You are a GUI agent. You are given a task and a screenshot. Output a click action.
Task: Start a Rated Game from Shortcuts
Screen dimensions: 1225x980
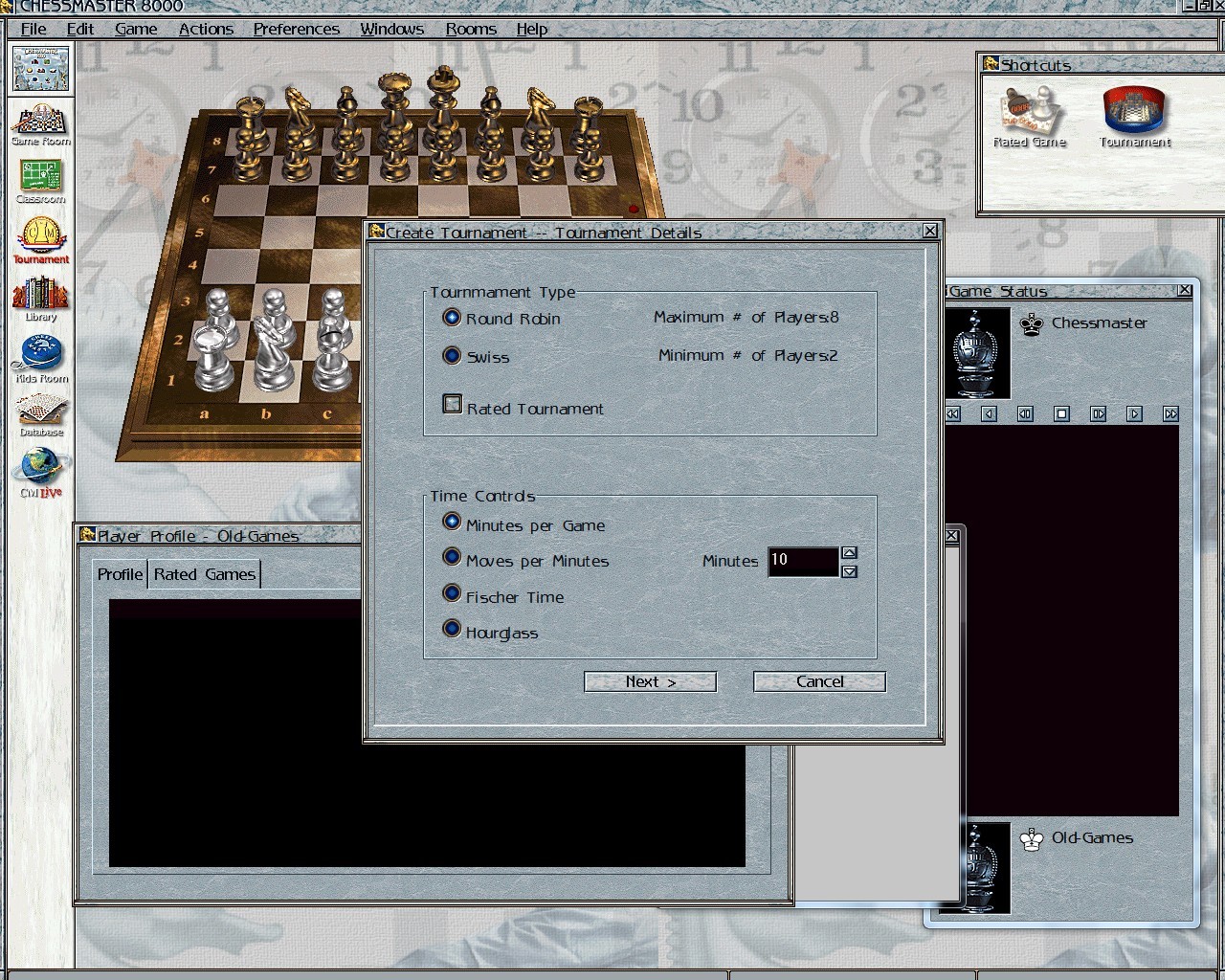[1030, 118]
